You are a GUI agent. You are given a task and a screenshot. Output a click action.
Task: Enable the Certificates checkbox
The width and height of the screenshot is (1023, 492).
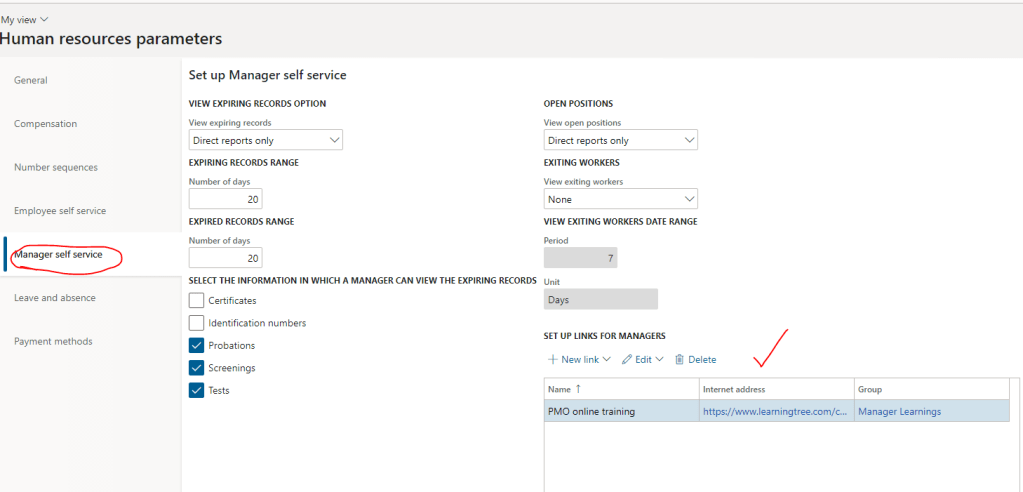click(x=197, y=300)
